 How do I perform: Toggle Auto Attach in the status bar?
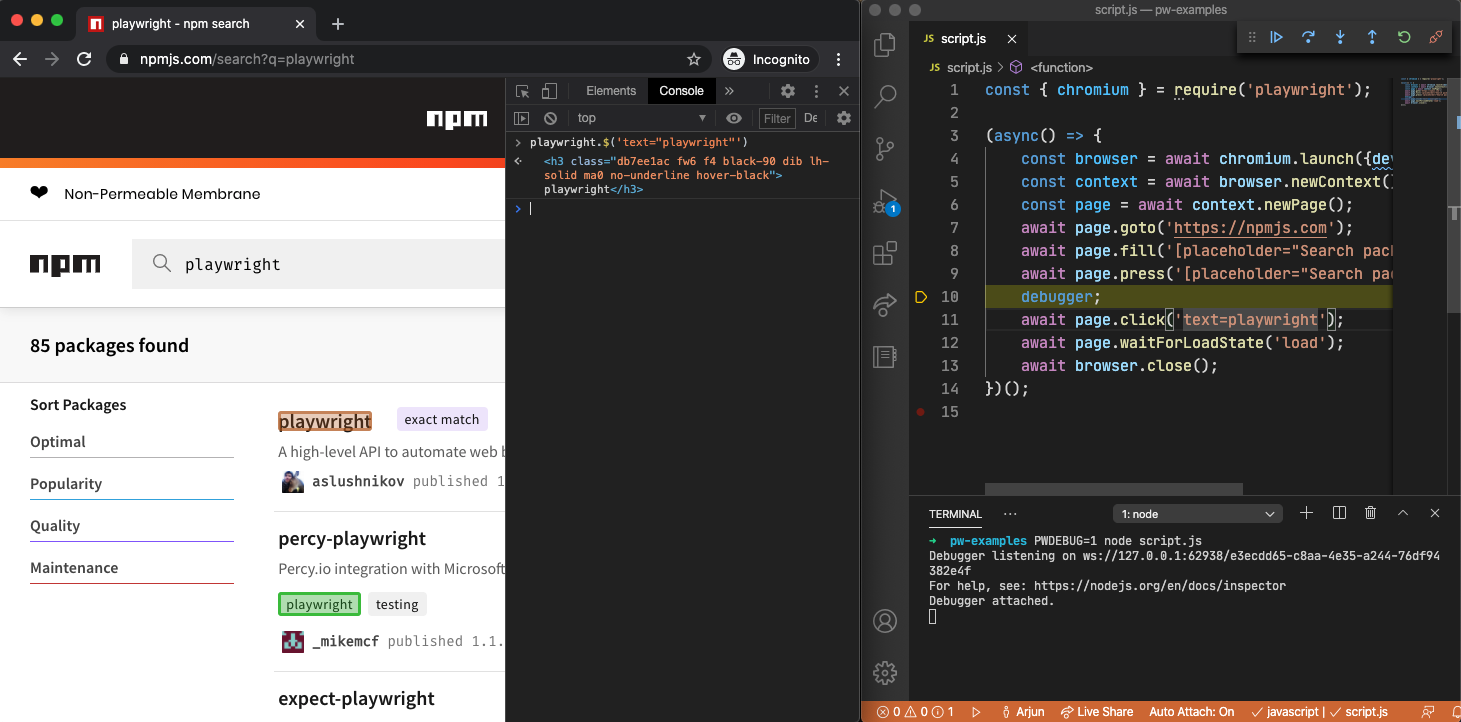tap(1191, 711)
